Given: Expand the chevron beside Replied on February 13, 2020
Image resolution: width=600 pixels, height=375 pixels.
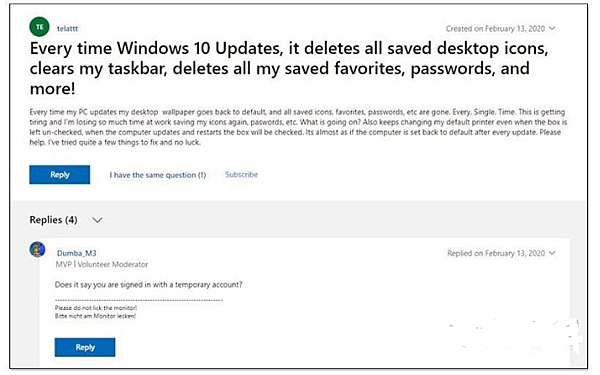Looking at the screenshot, I should (552, 253).
